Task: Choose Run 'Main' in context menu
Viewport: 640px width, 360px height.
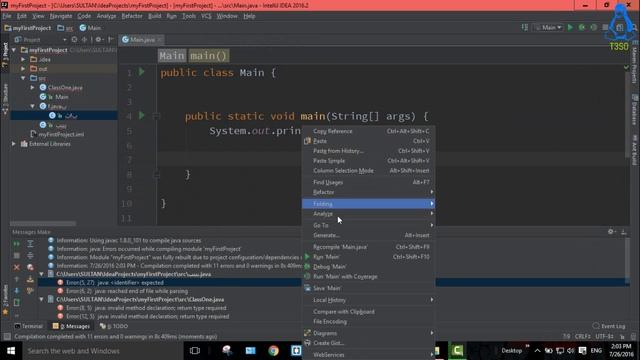Action: tap(368, 257)
